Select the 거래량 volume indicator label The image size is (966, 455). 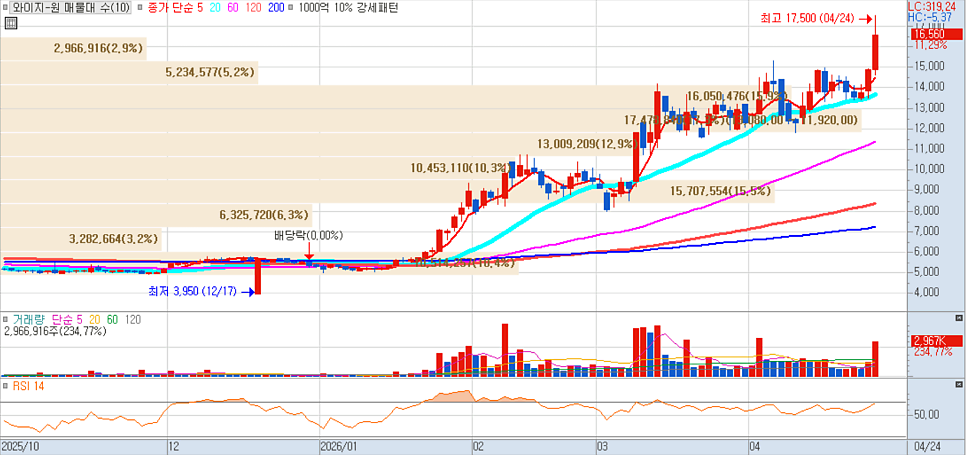[27, 320]
